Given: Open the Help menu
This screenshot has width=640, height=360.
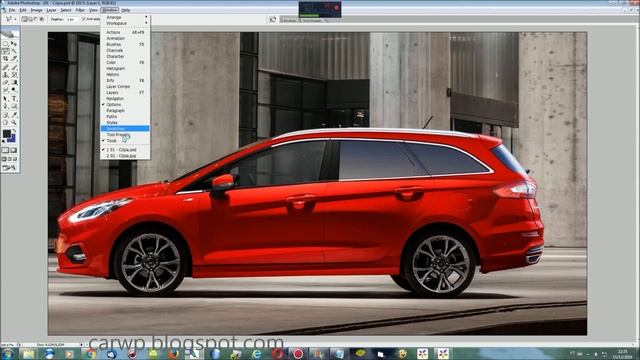Looking at the screenshot, I should coord(126,10).
